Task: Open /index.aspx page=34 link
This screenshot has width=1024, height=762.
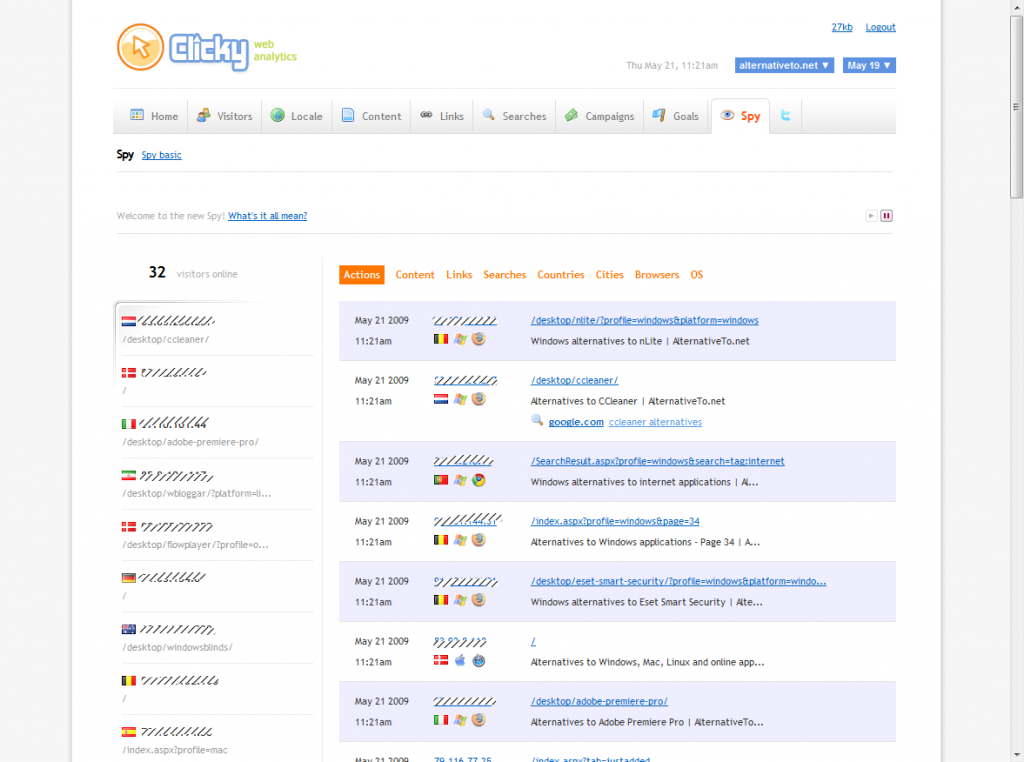Action: tap(615, 521)
